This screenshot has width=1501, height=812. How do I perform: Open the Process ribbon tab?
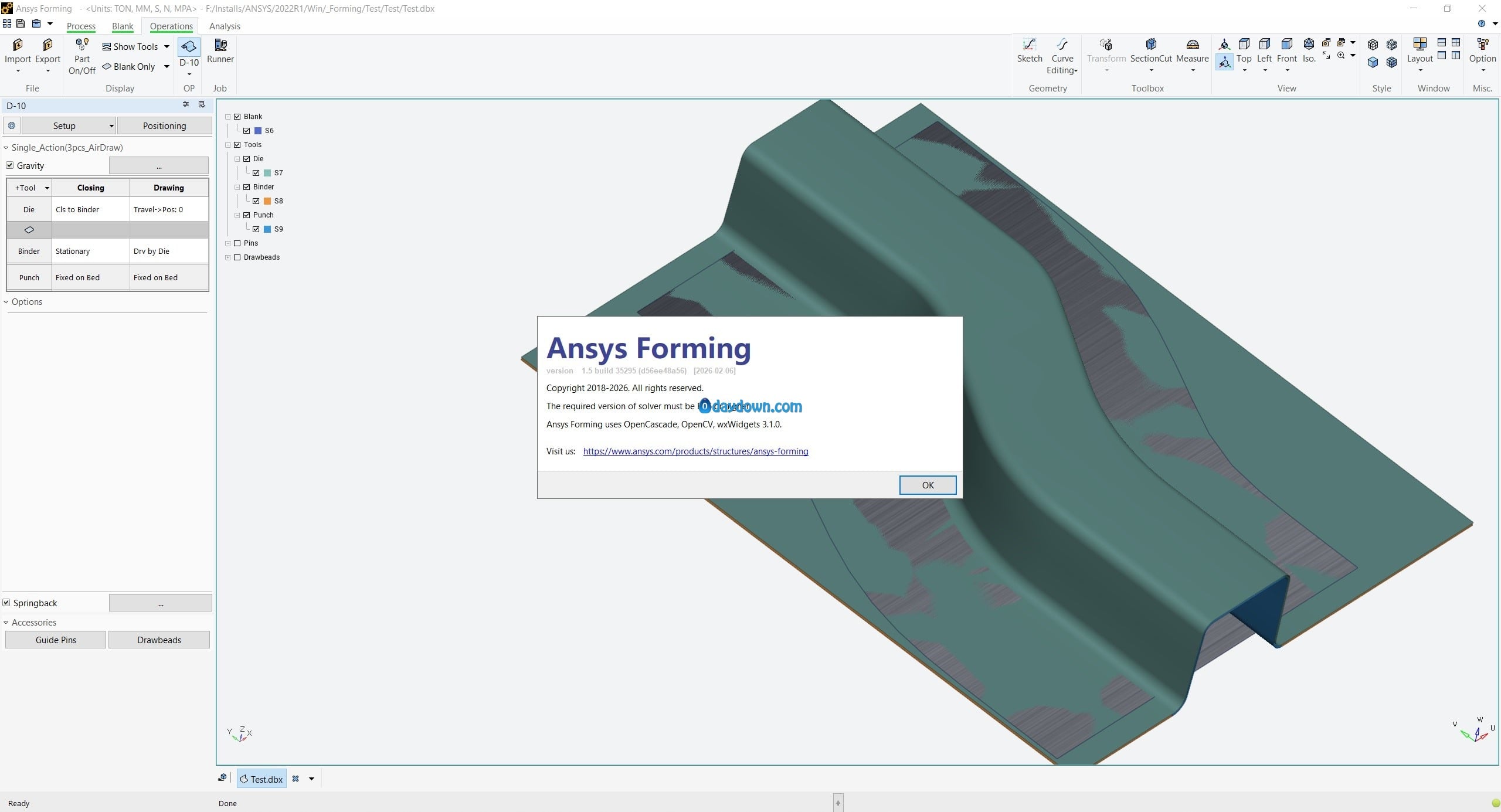click(81, 26)
